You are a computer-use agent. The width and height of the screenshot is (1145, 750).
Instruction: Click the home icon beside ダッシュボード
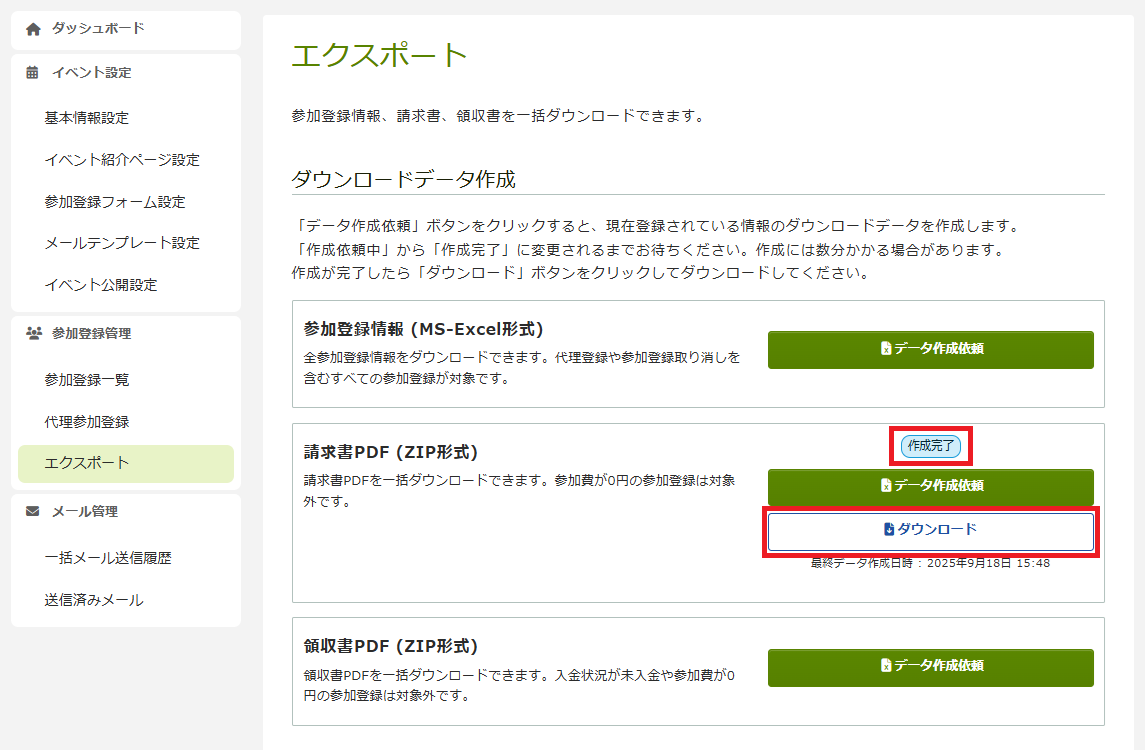33,29
